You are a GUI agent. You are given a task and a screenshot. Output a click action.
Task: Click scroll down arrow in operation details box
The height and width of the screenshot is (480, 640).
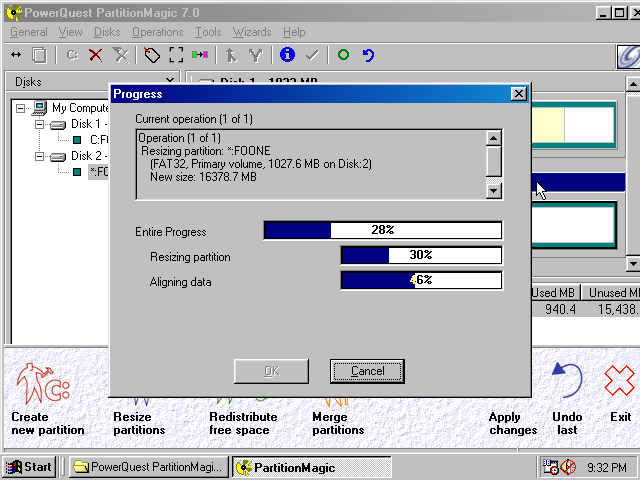[x=494, y=191]
